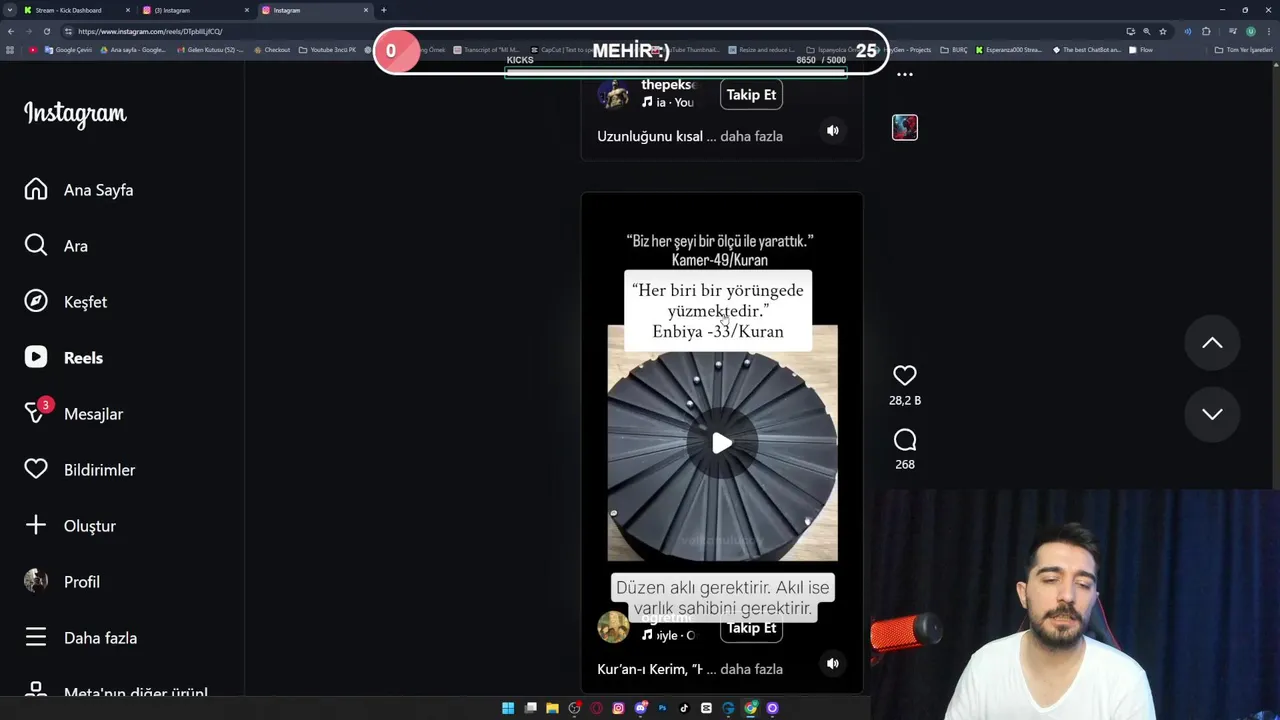Go to previous reel with up arrow
The image size is (1280, 720).
point(1212,343)
